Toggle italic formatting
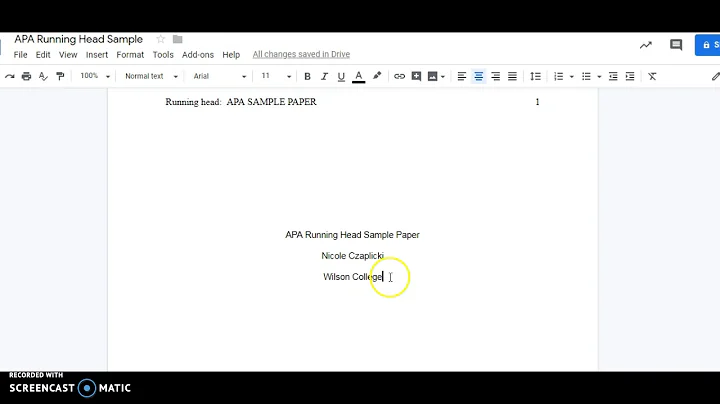The width and height of the screenshot is (720, 404). coord(324,77)
